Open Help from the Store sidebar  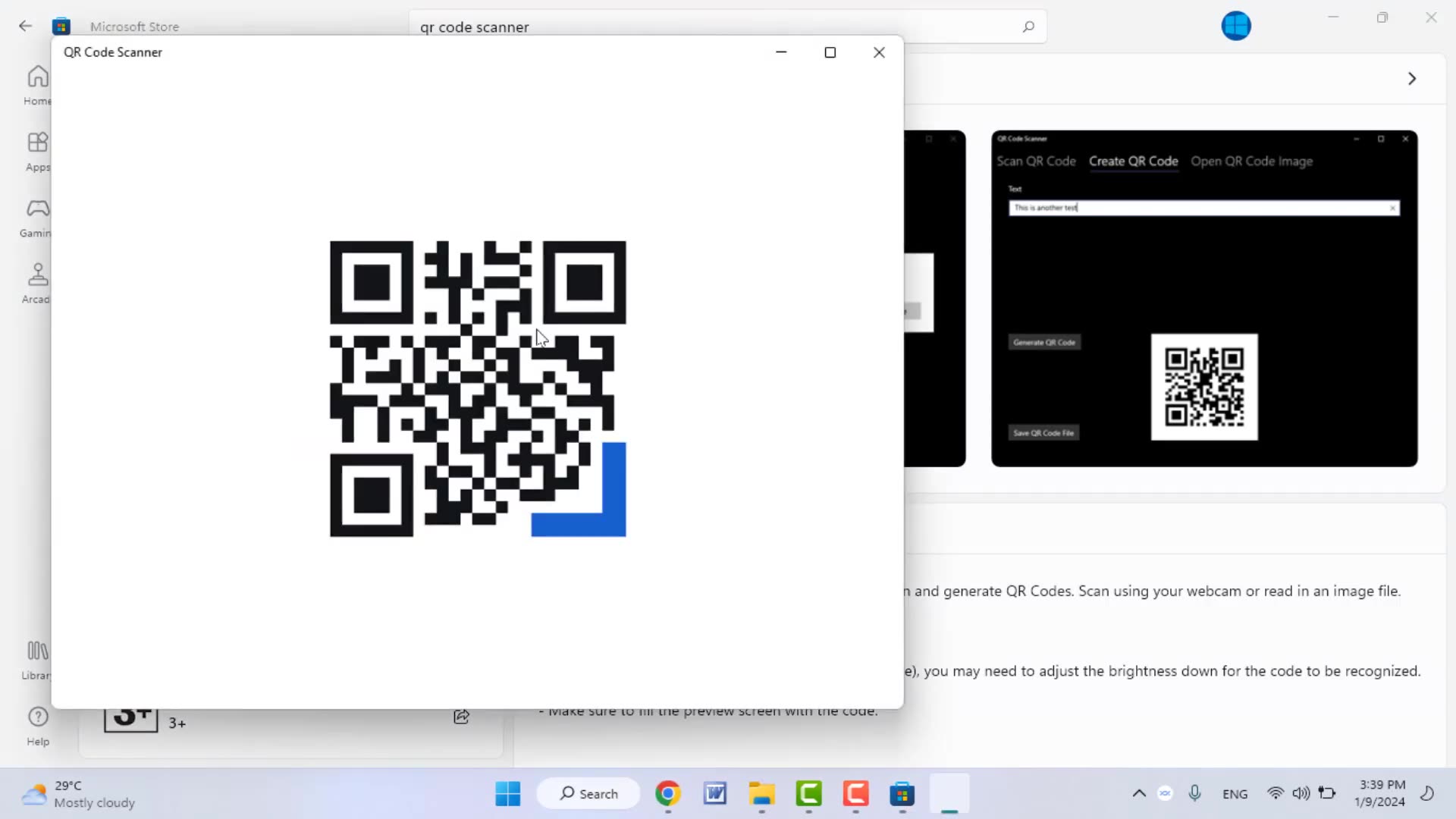[36, 726]
